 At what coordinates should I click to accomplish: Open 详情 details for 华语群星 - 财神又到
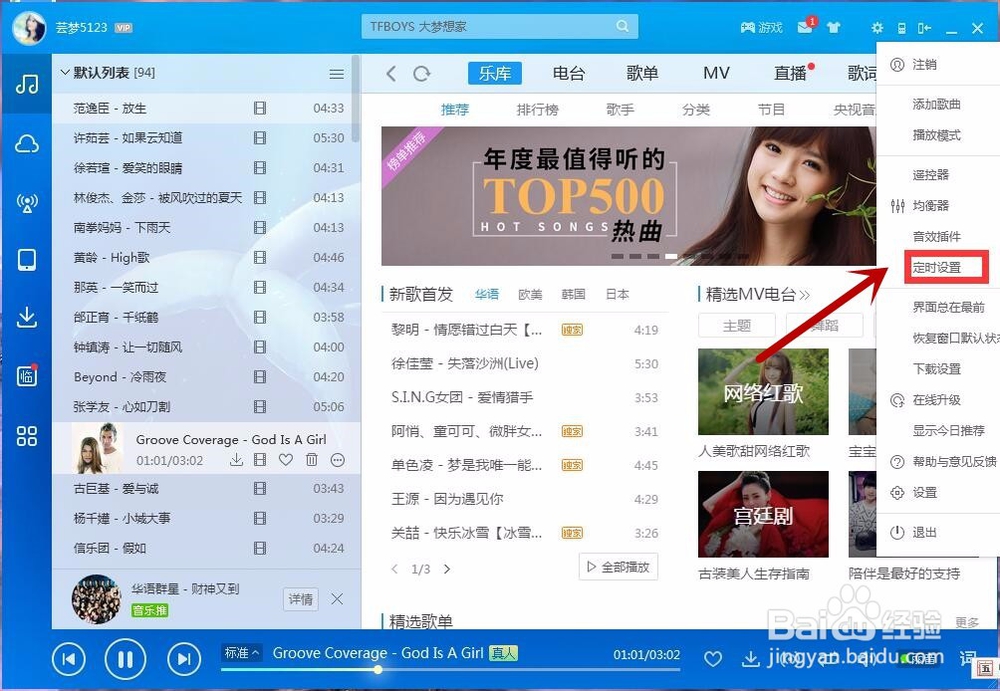coord(300,600)
